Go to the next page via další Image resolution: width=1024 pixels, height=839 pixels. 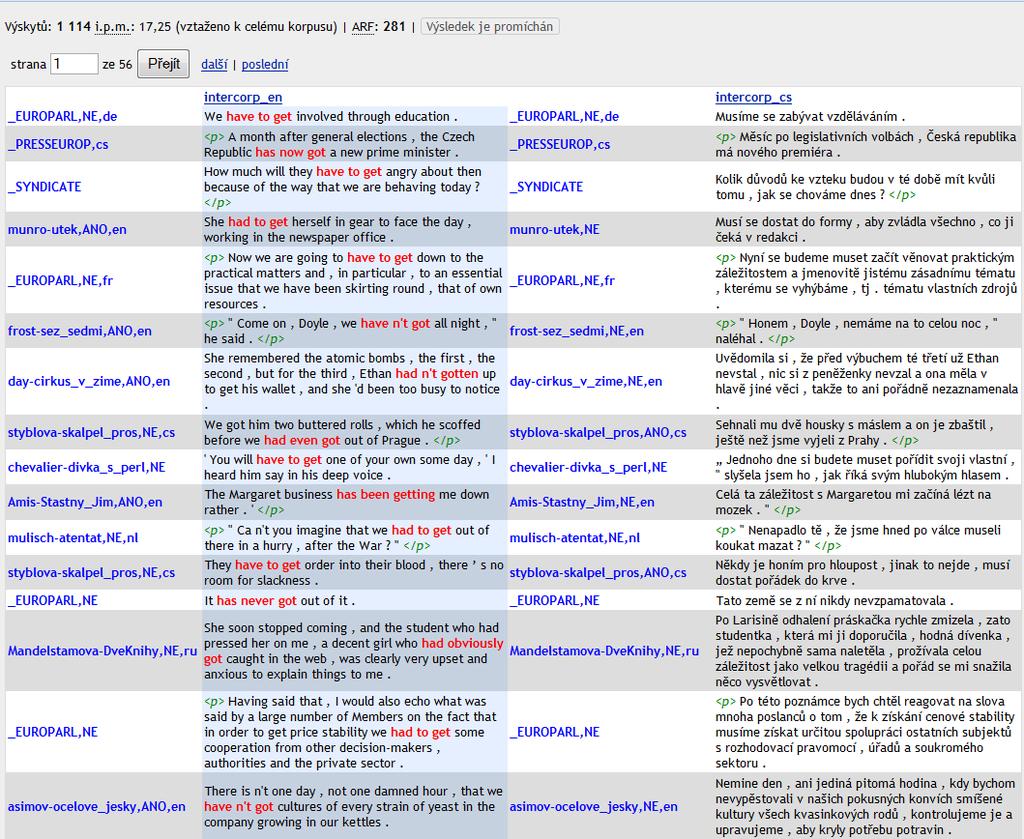[214, 65]
